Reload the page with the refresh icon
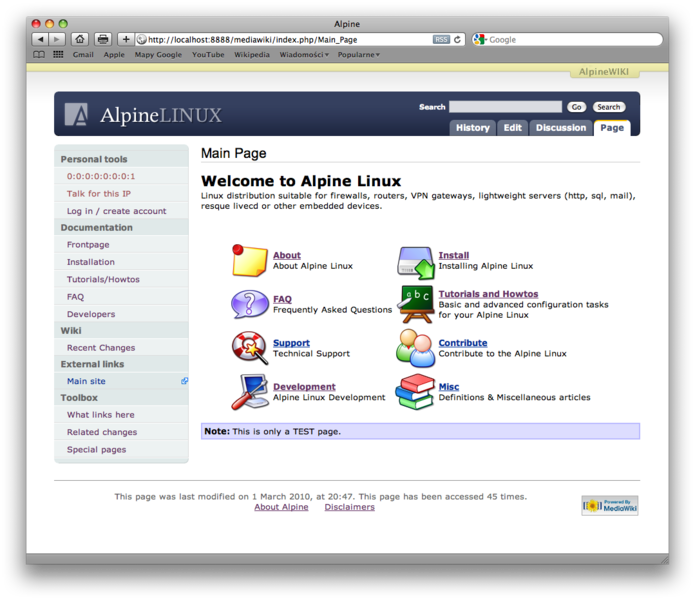 pos(457,39)
